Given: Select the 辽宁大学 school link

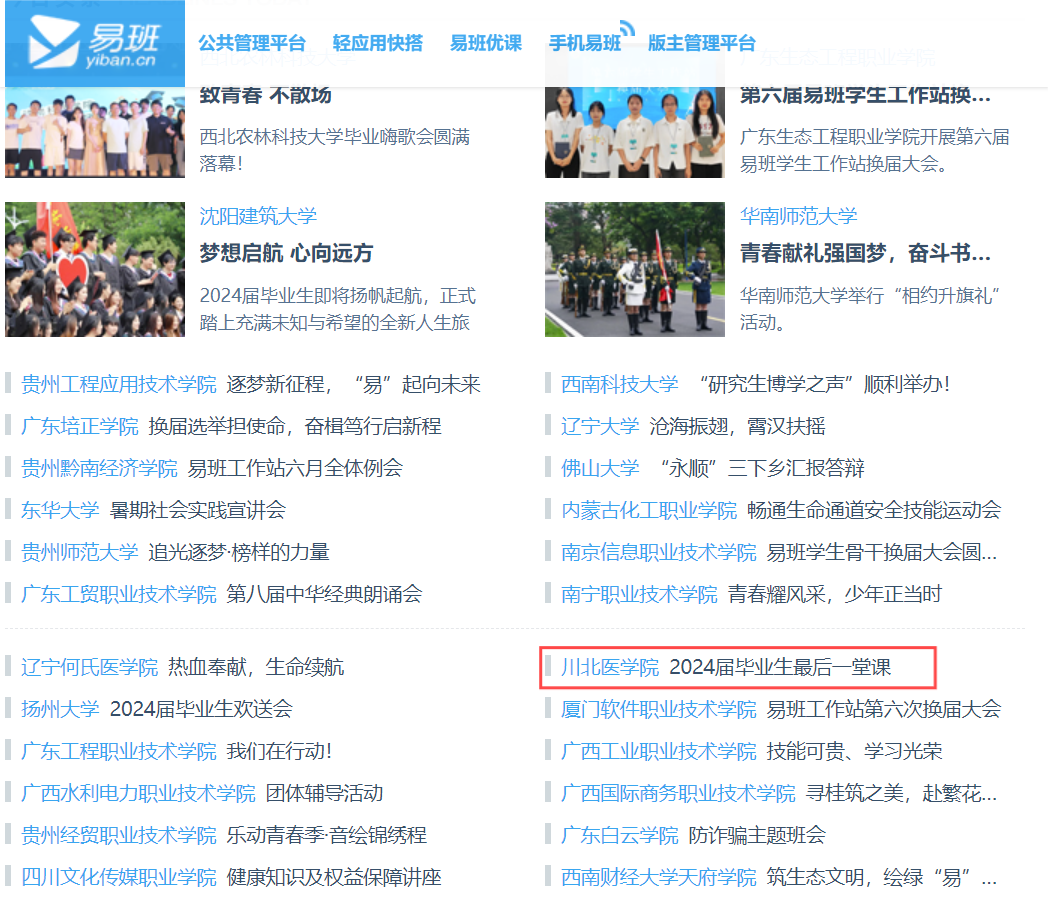Looking at the screenshot, I should 599,427.
